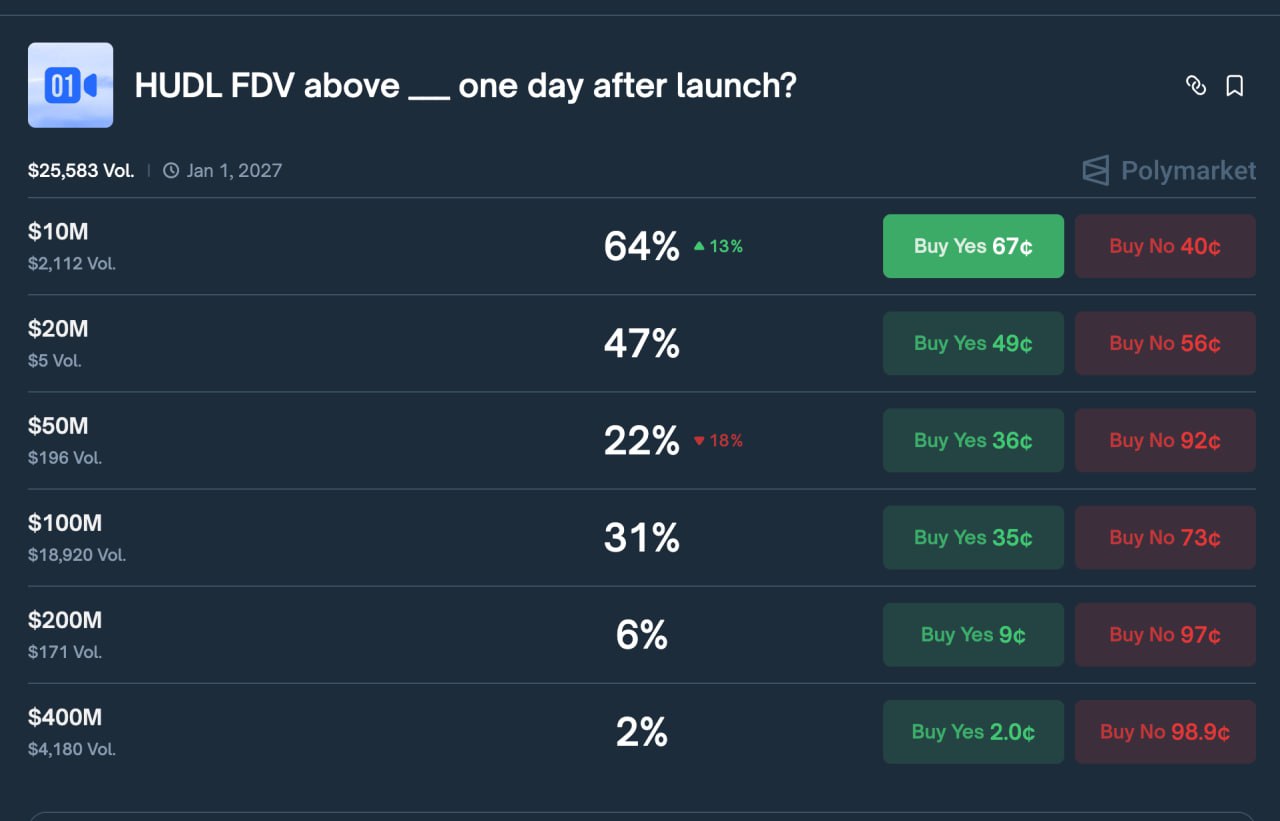Open the market title HUDL FDV above
This screenshot has height=821, width=1280.
coord(465,86)
